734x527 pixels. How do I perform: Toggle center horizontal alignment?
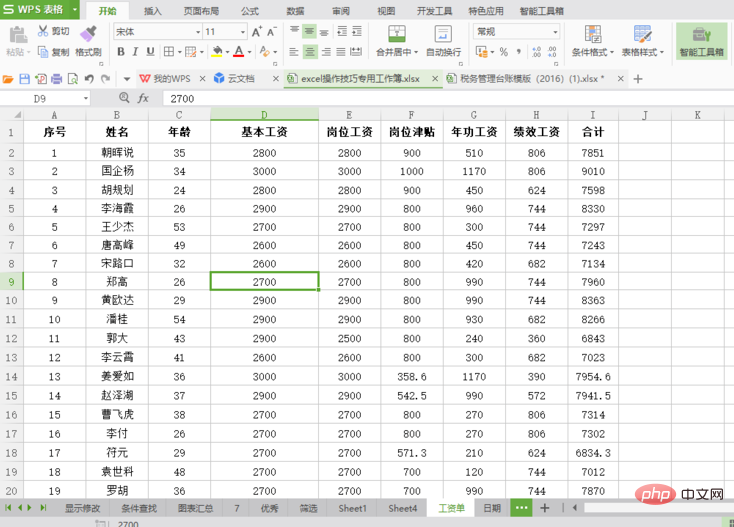[x=309, y=51]
